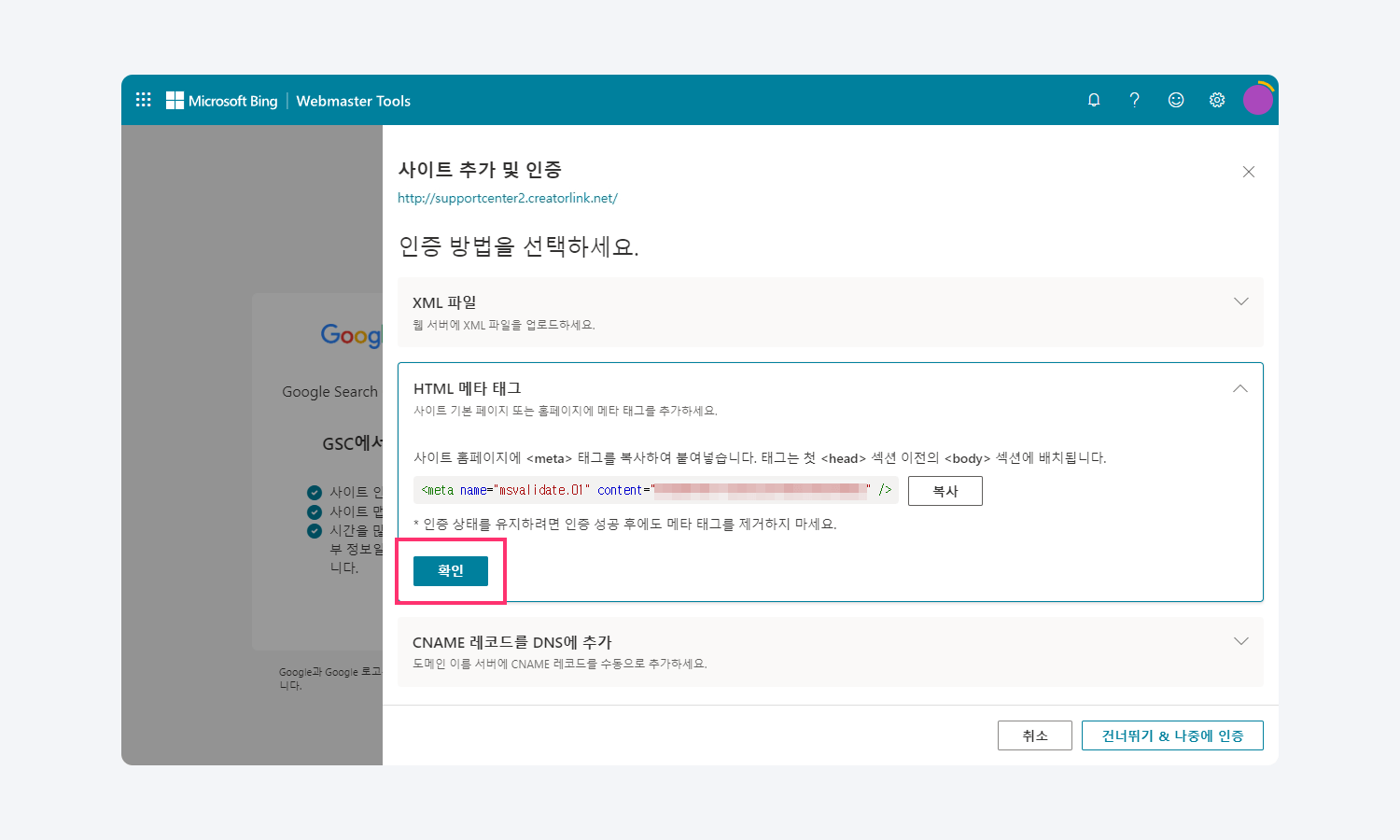Screen dimensions: 1400x840
Task: Expand the XML 파일 verification option
Action: click(1240, 301)
